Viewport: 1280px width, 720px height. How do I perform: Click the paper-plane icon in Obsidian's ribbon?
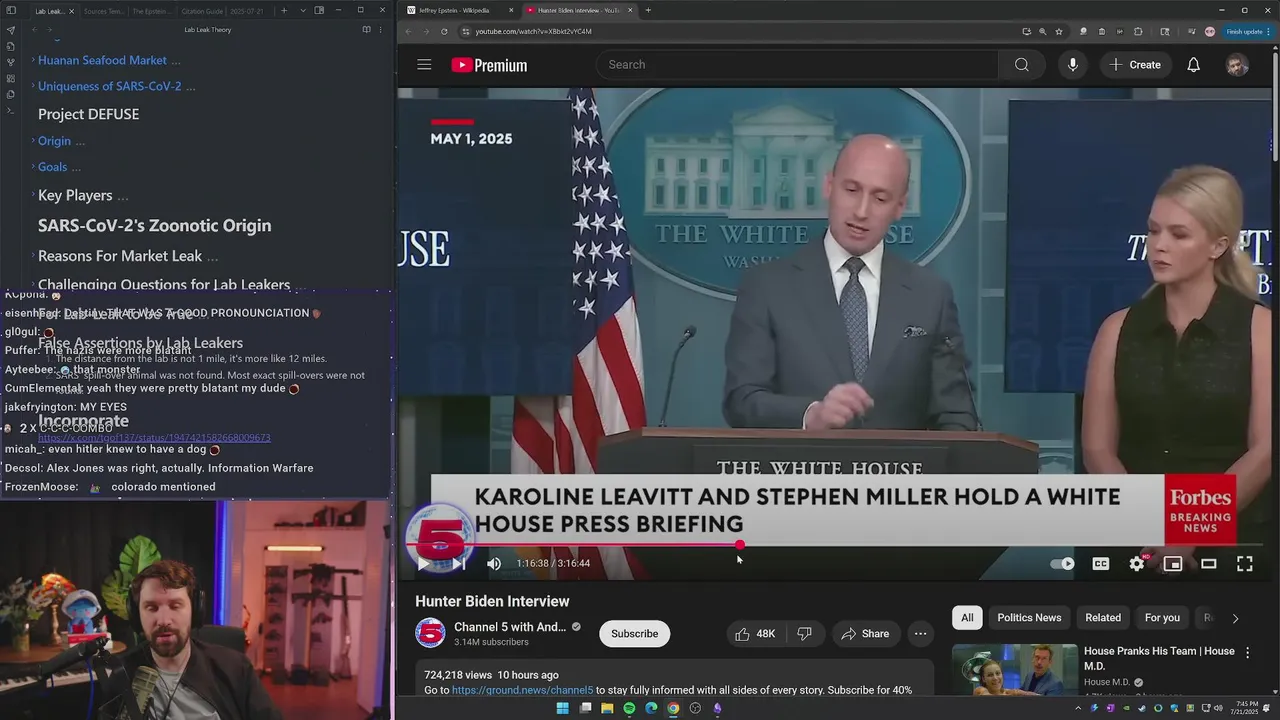click(x=11, y=30)
